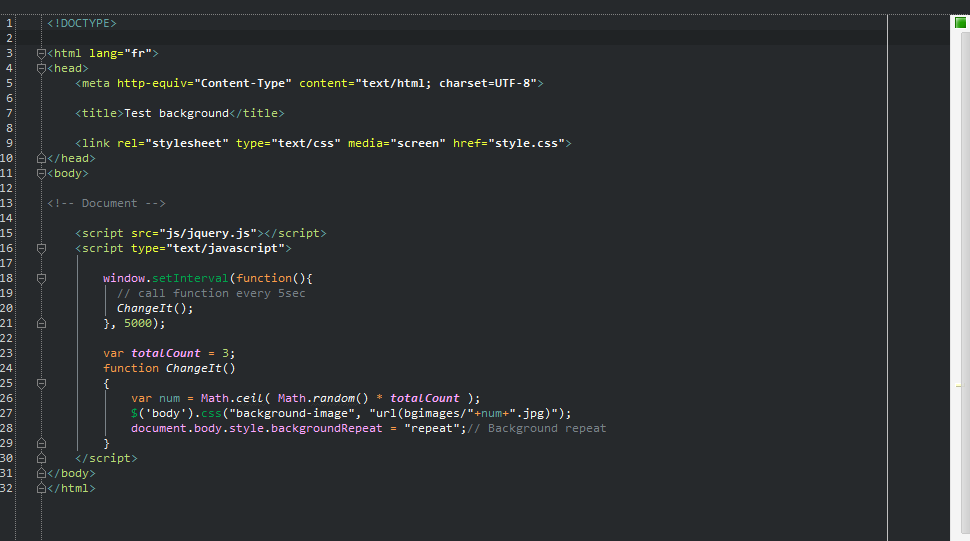Collapse the ChangeIt function brace on line 25

pyautogui.click(x=41, y=383)
